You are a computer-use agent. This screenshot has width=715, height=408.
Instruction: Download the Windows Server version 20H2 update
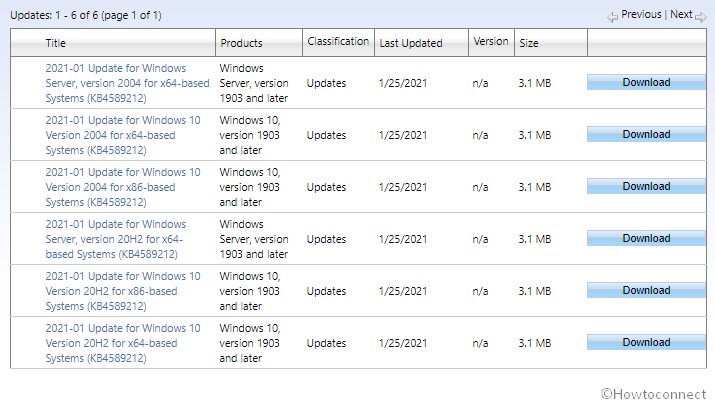pos(646,238)
